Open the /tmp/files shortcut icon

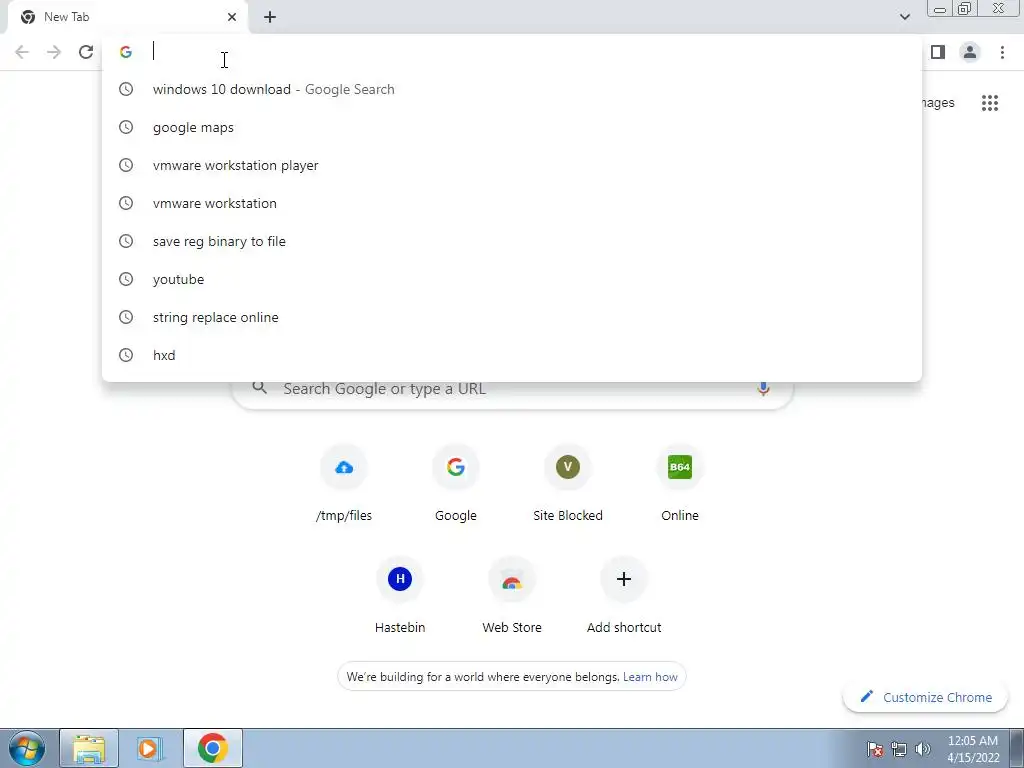344,468
